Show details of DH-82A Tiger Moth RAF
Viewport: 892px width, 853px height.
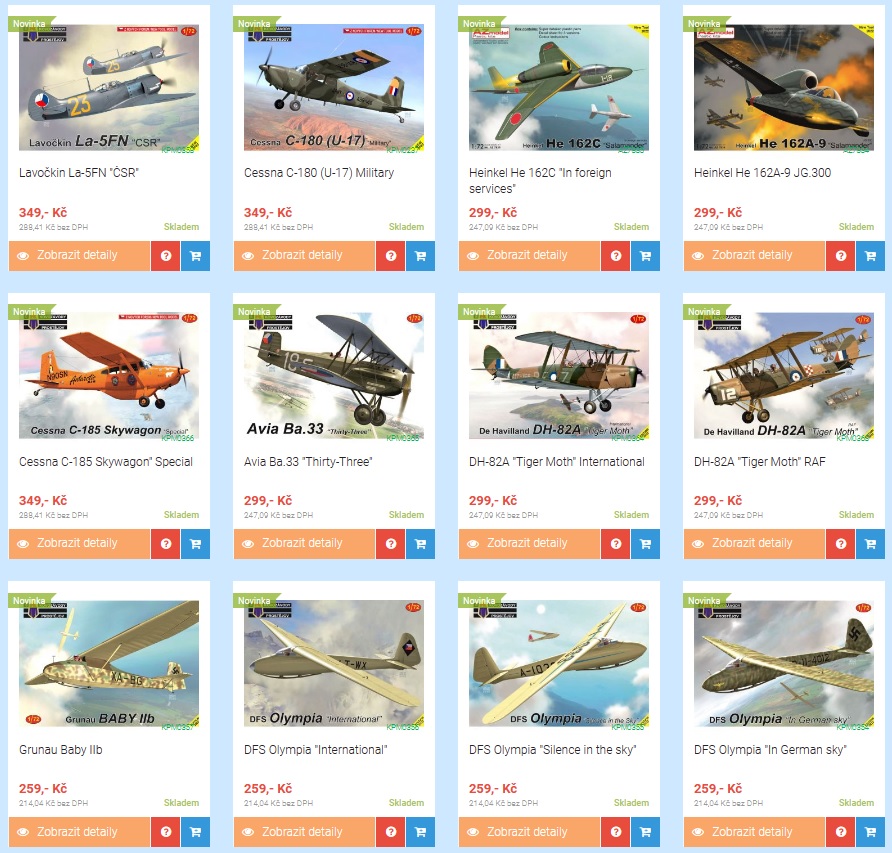click(x=754, y=543)
